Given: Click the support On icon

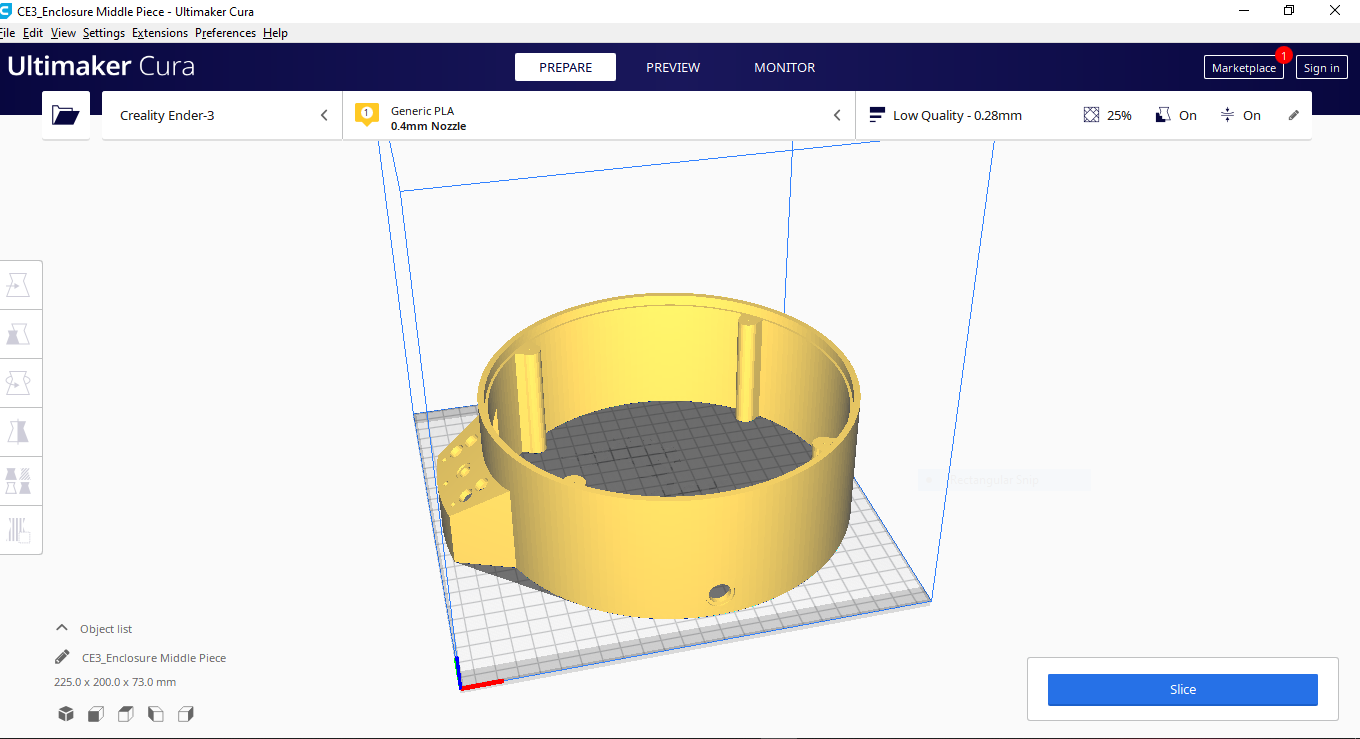Looking at the screenshot, I should (x=1162, y=115).
